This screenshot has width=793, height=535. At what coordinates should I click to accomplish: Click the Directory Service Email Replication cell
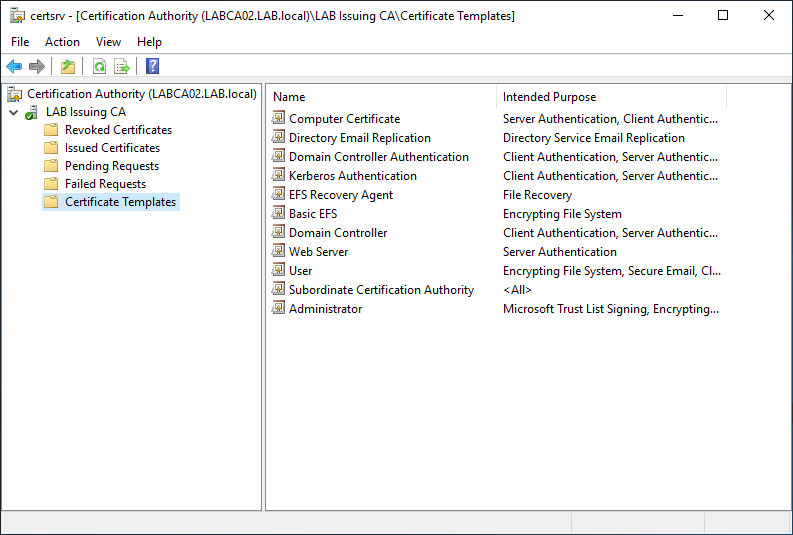coord(594,138)
